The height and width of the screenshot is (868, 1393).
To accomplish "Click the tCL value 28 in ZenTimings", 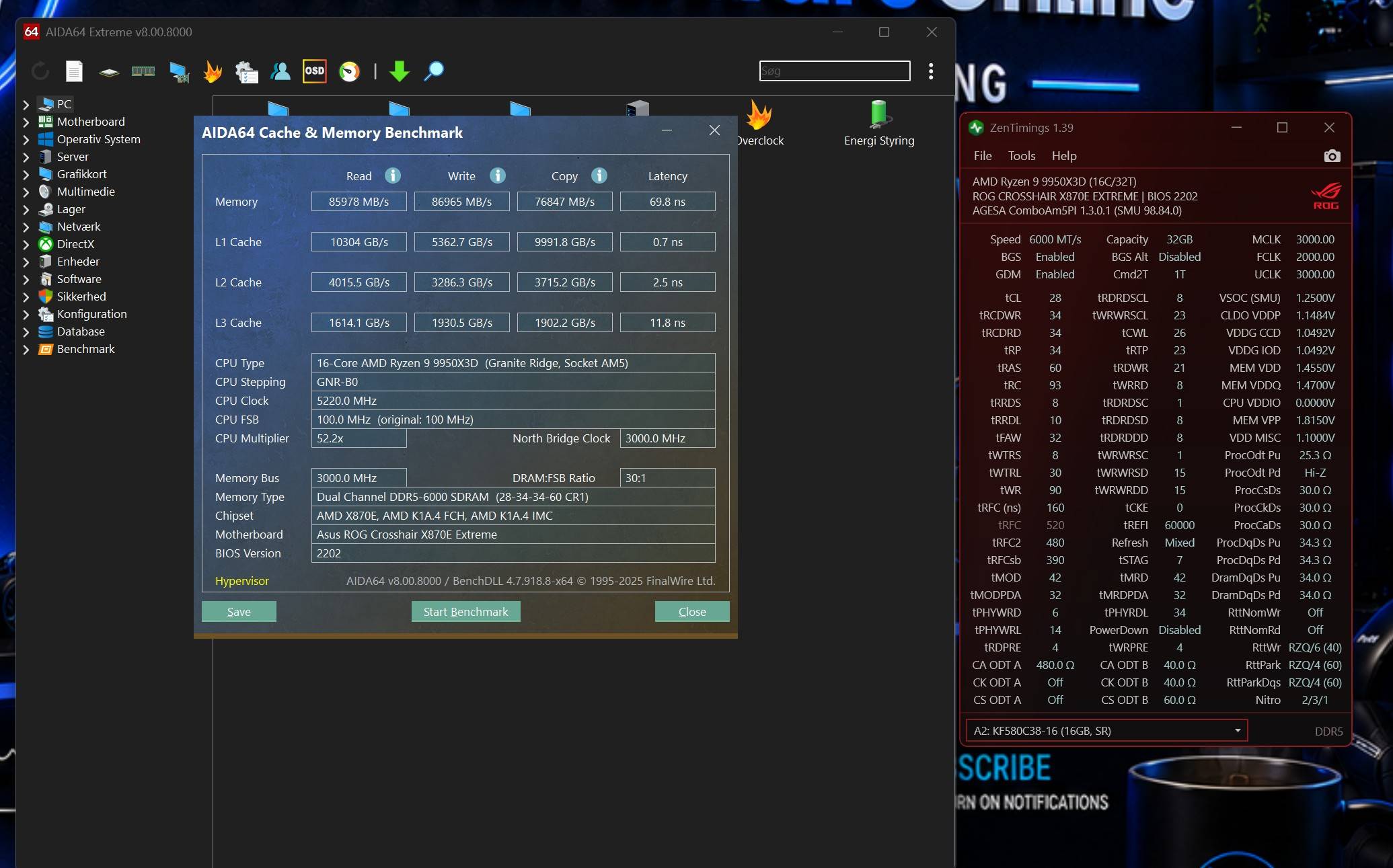I will click(1055, 298).
